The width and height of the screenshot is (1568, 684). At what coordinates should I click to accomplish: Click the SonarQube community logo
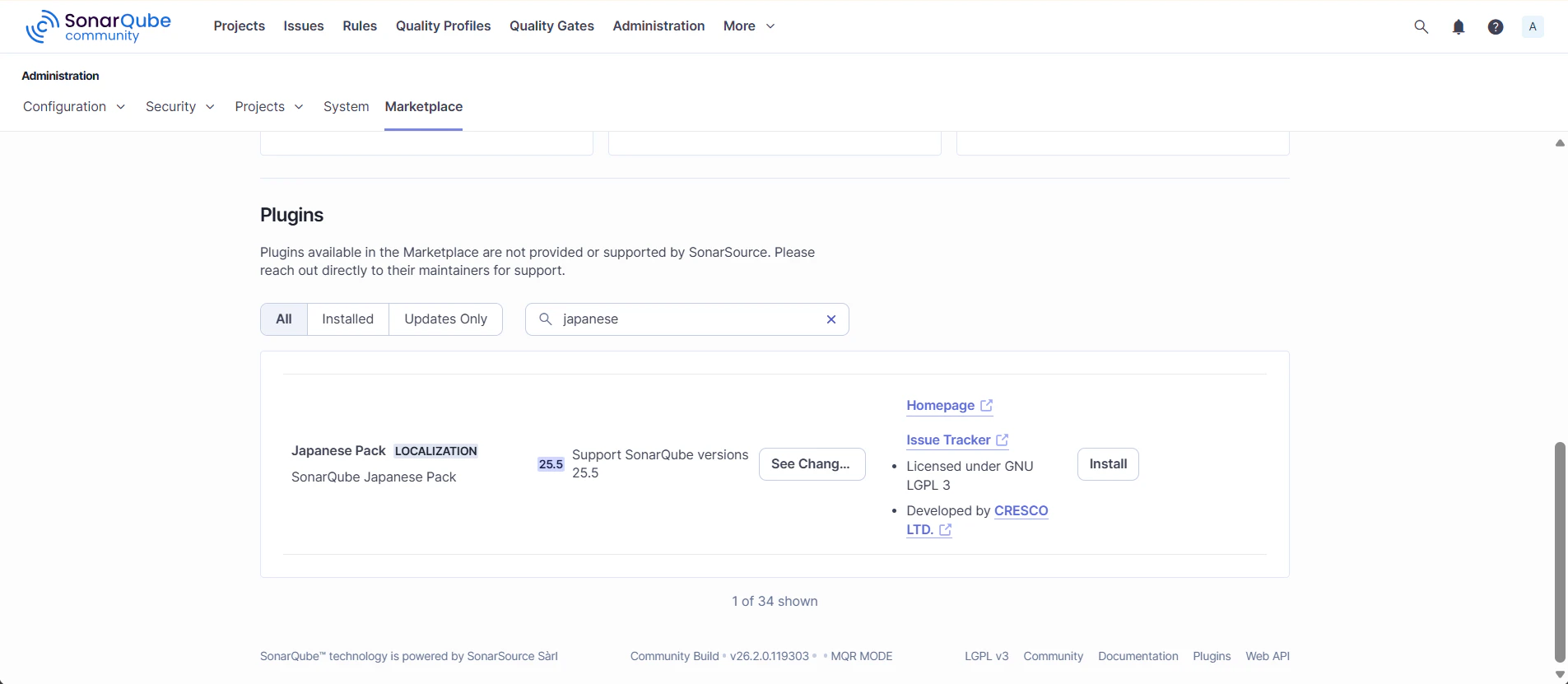click(98, 26)
